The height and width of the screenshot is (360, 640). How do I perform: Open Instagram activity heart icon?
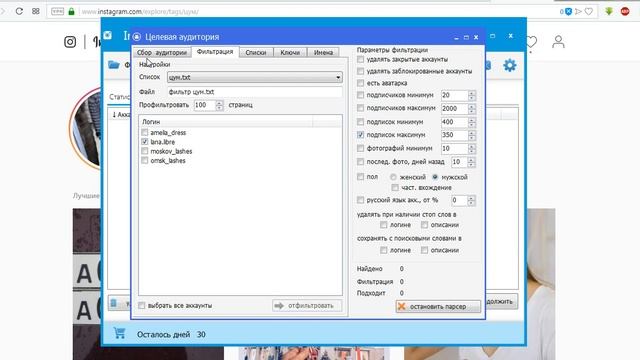click(531, 42)
